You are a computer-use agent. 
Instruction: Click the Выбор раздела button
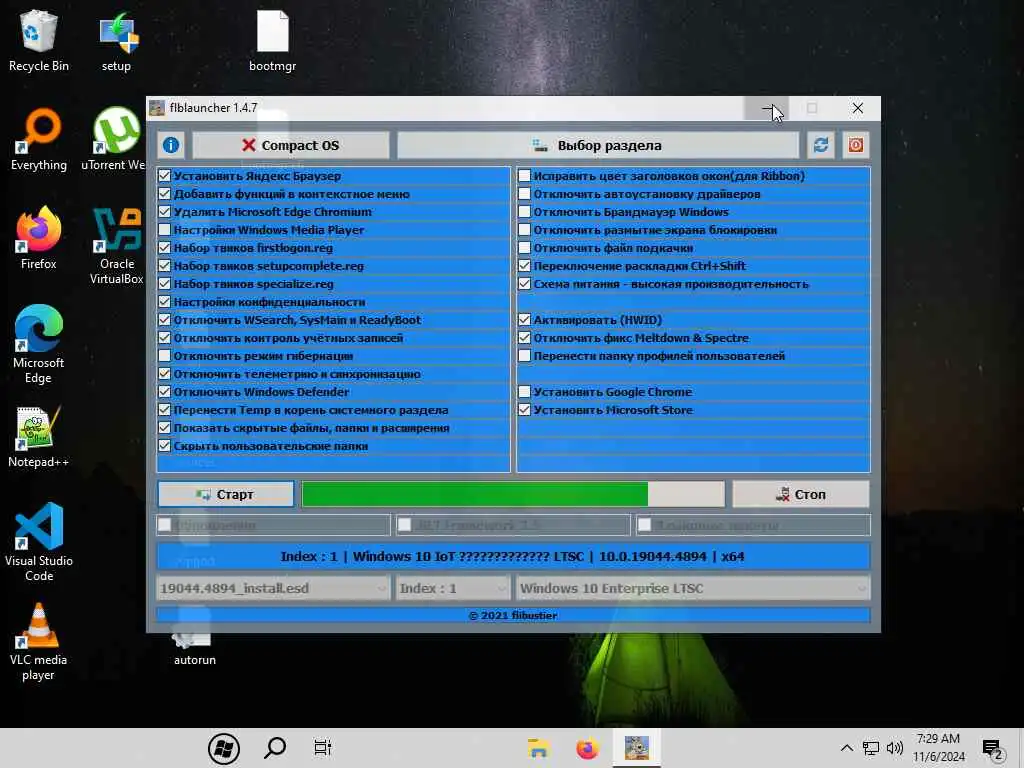pyautogui.click(x=598, y=145)
